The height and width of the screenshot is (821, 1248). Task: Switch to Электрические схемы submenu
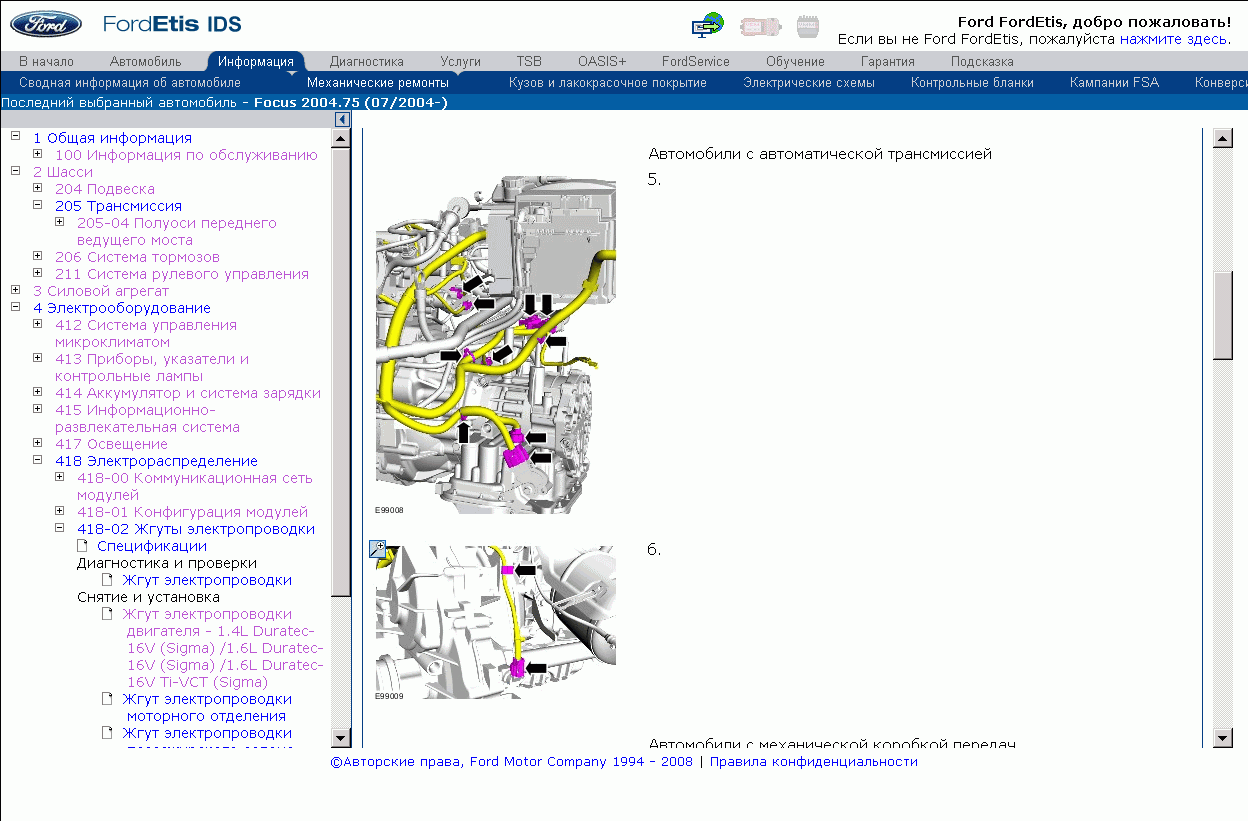pyautogui.click(x=808, y=82)
